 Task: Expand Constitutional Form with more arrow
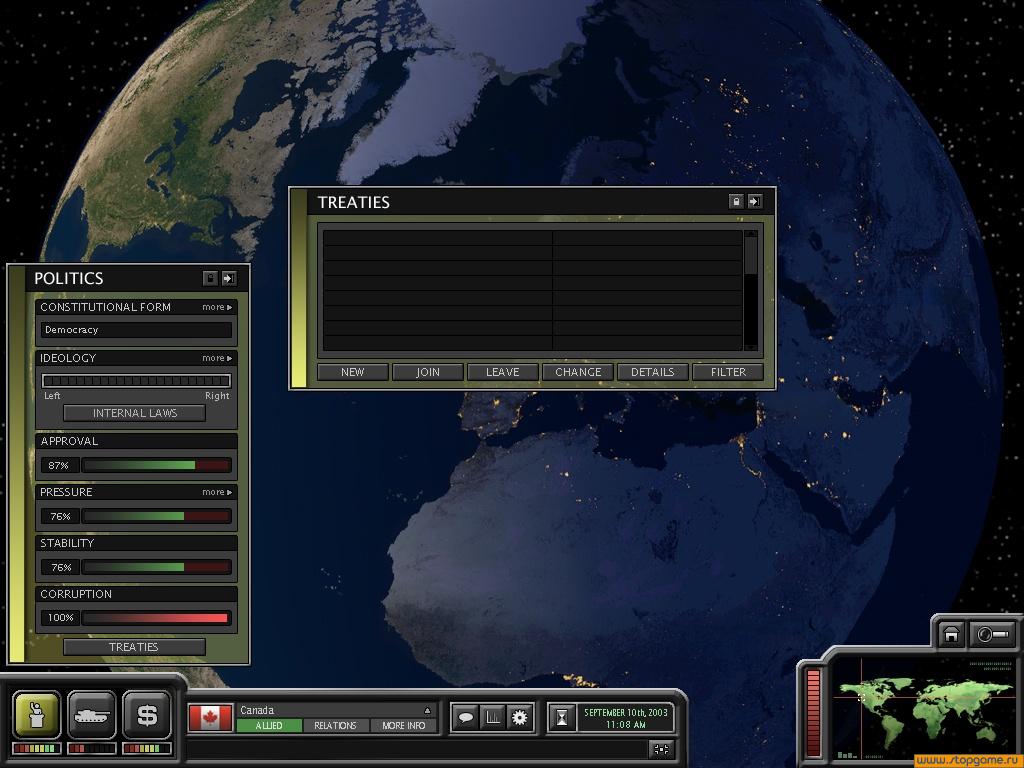pos(217,307)
